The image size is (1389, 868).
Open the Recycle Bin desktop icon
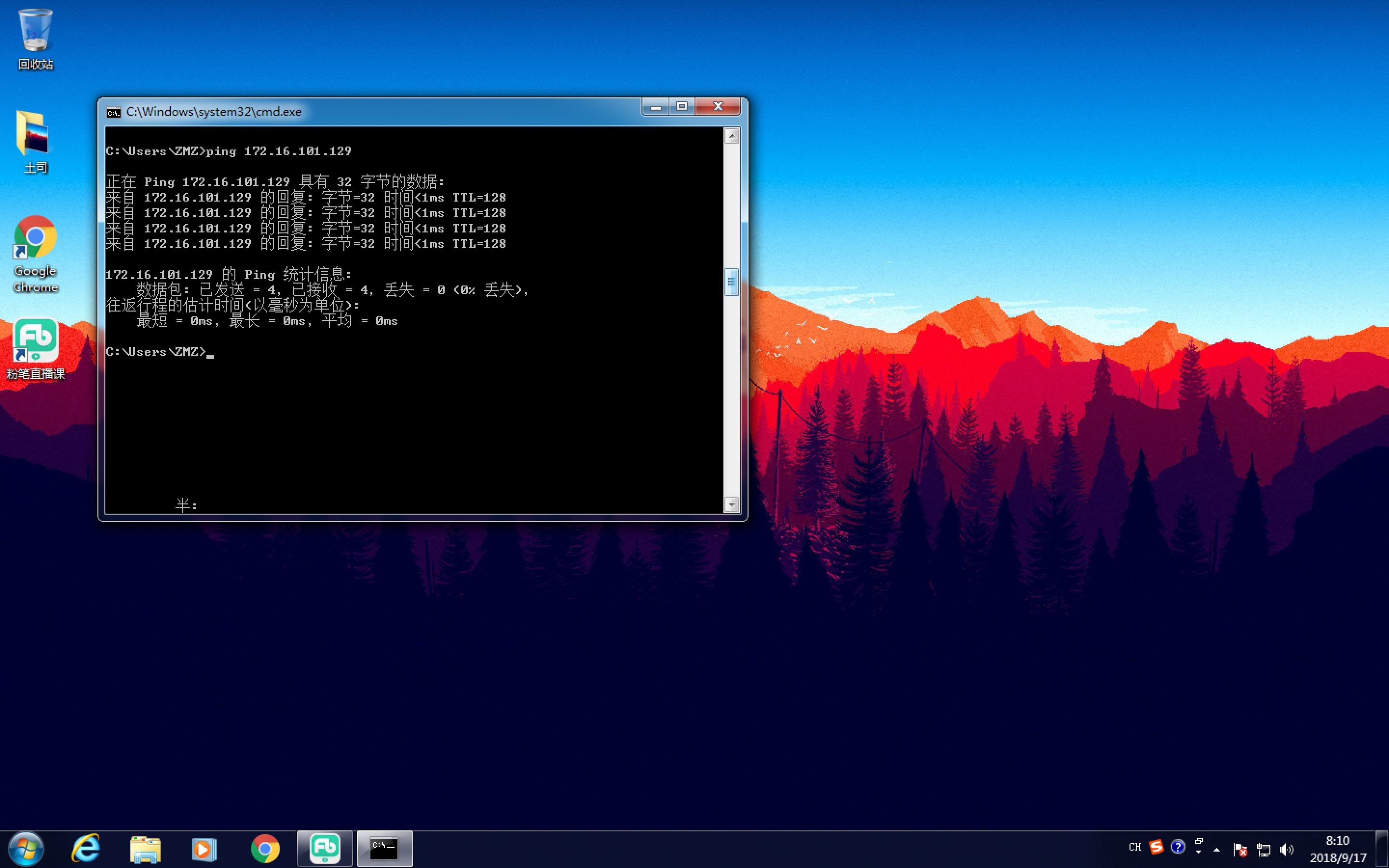pos(36,39)
